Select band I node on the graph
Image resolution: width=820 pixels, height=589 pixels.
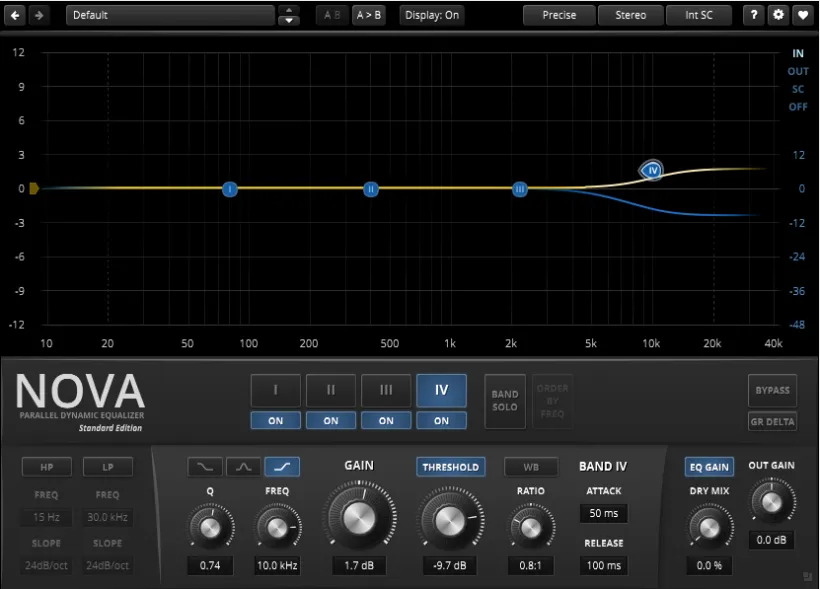(x=230, y=189)
